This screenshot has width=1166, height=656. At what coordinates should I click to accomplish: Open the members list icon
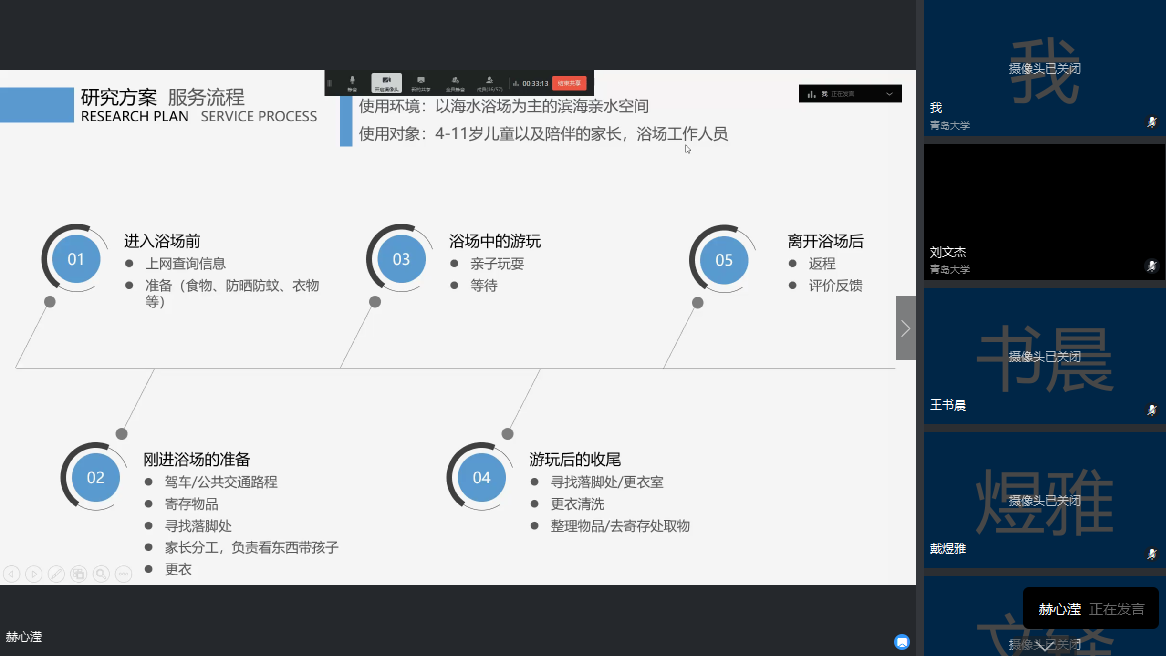[489, 83]
